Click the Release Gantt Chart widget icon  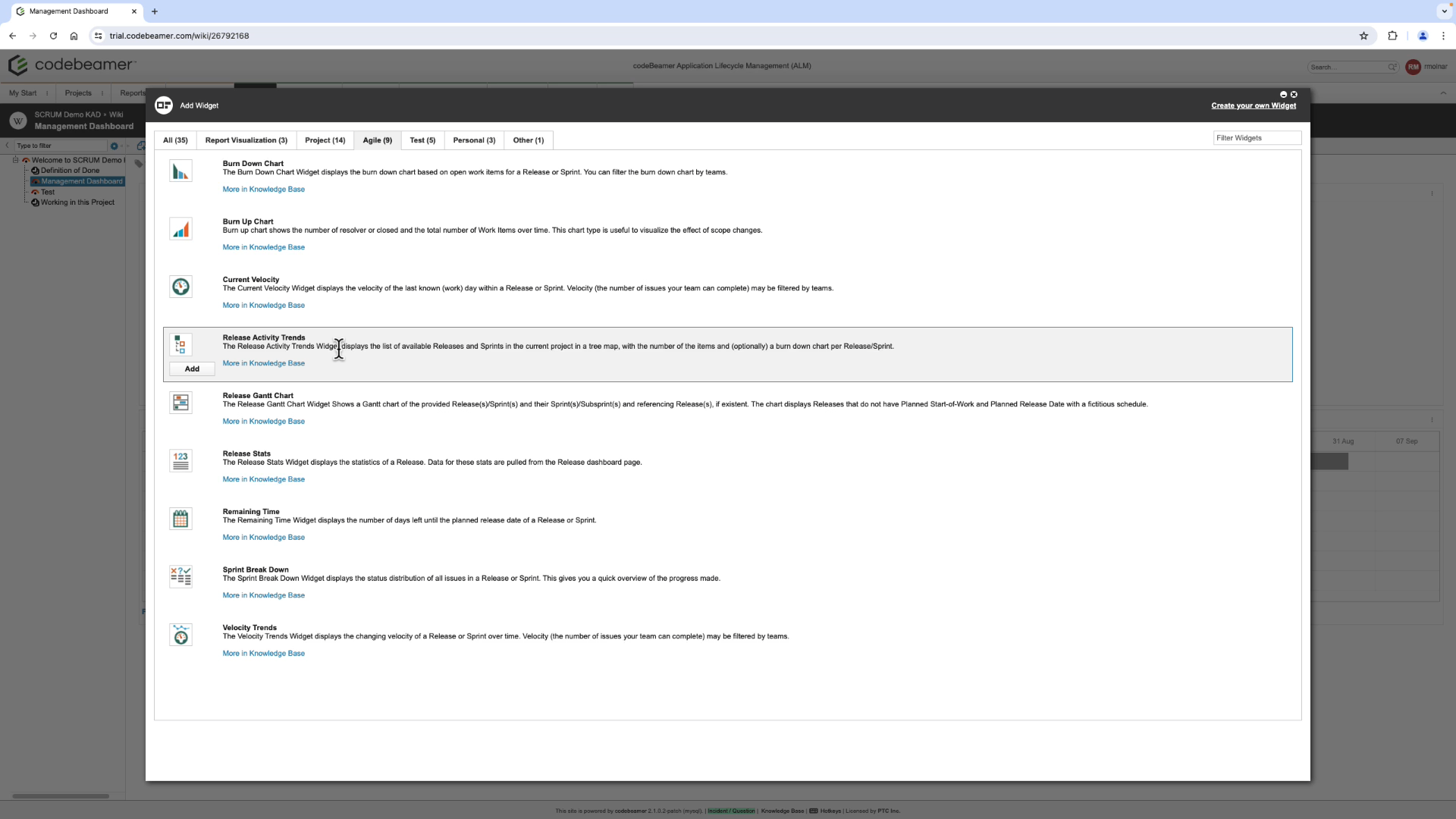180,403
